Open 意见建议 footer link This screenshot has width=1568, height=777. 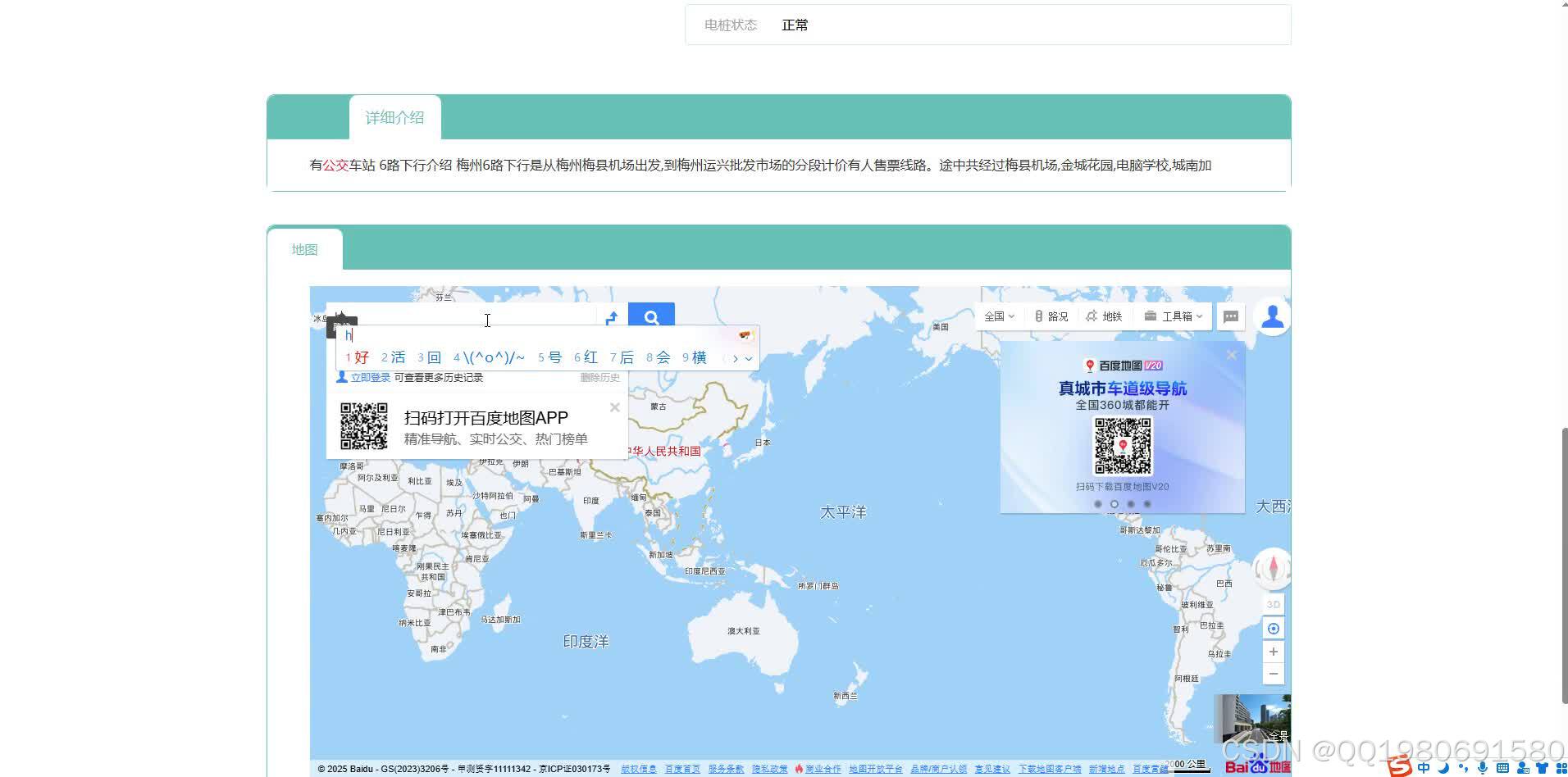[992, 769]
